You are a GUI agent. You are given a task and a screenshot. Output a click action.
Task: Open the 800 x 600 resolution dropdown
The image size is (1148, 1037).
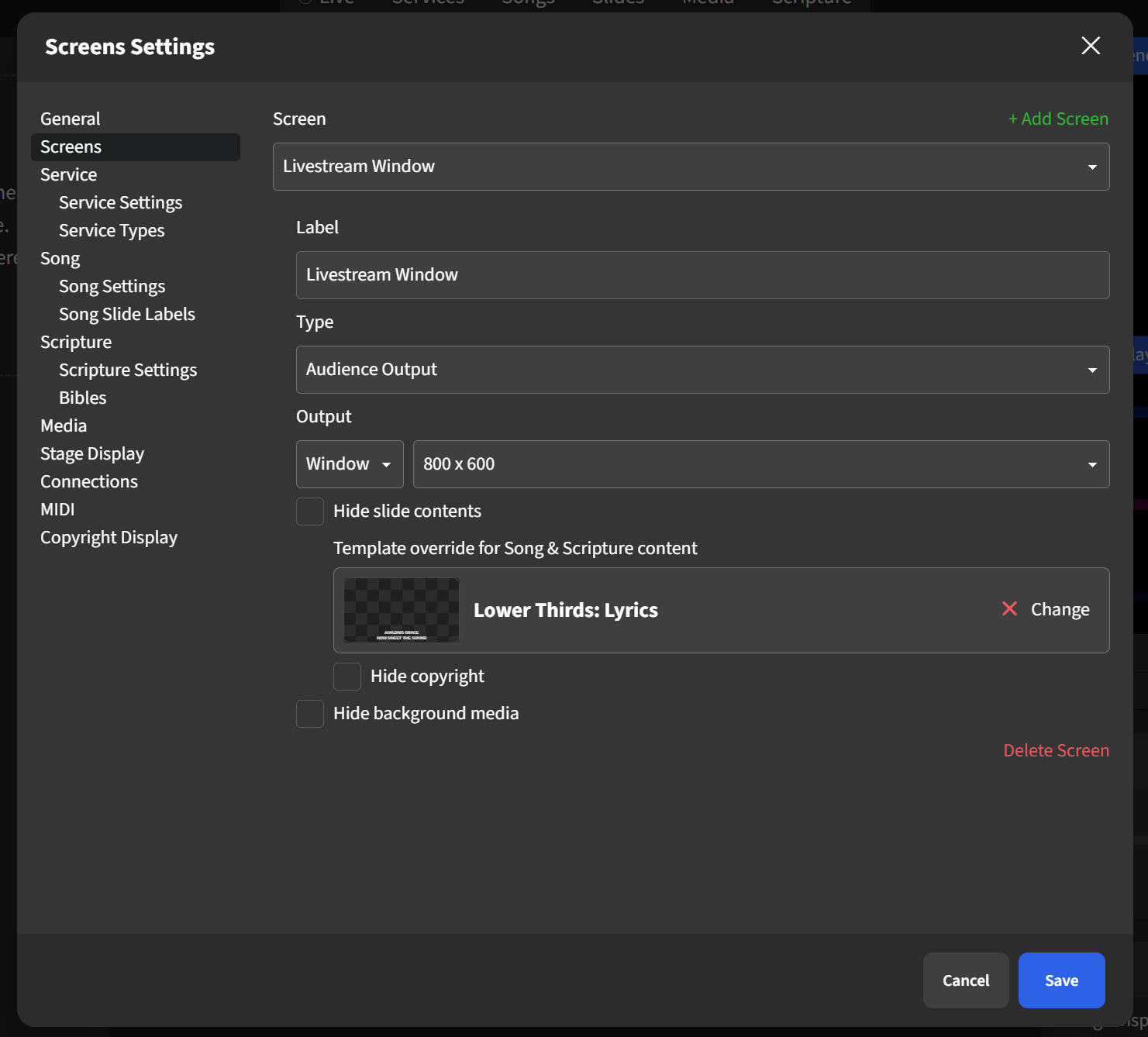tap(760, 463)
